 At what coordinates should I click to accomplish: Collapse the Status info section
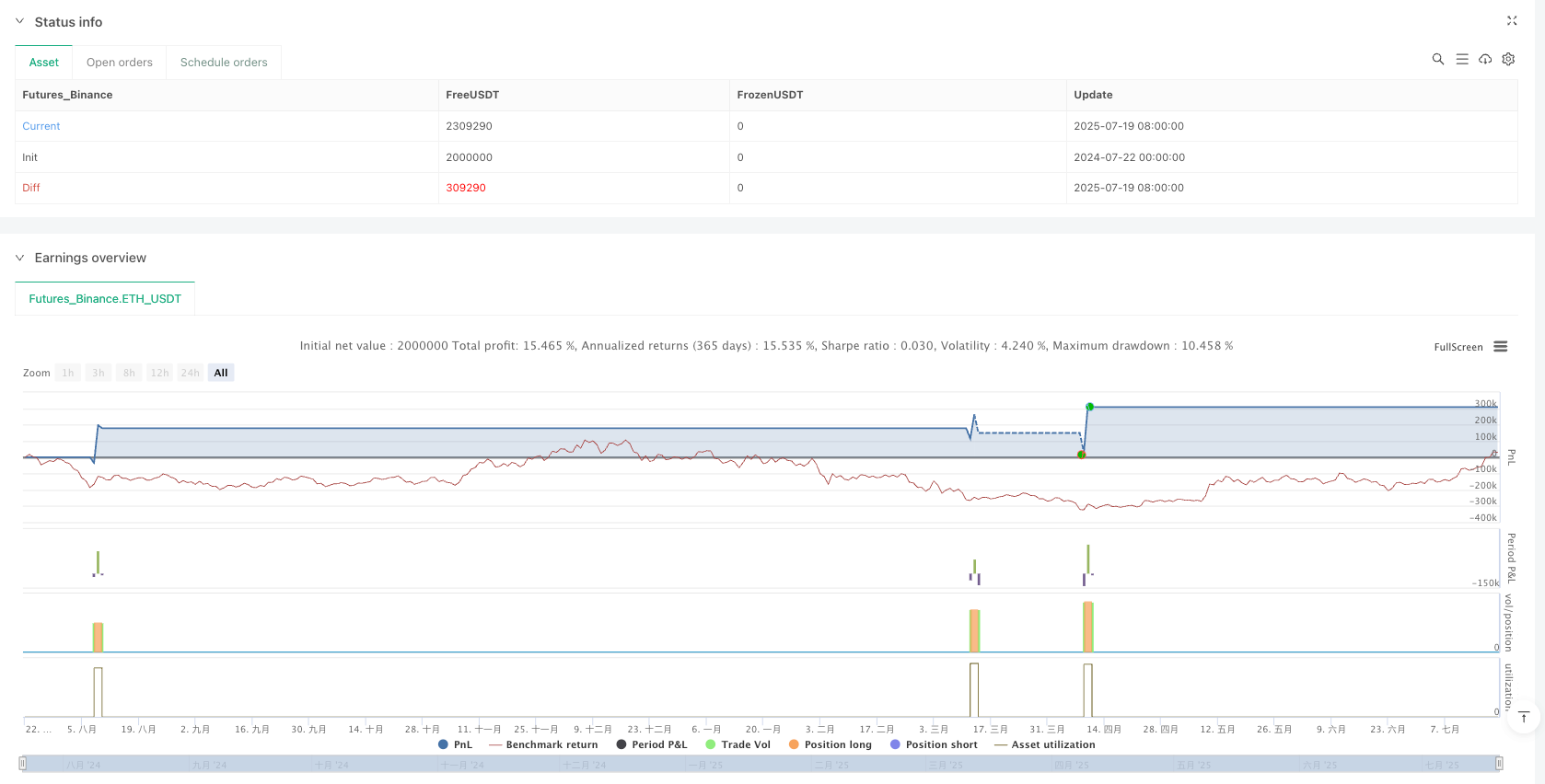pos(20,21)
